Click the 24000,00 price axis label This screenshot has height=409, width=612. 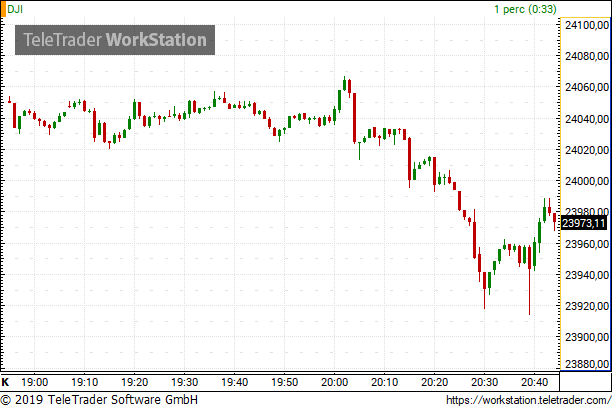click(587, 181)
